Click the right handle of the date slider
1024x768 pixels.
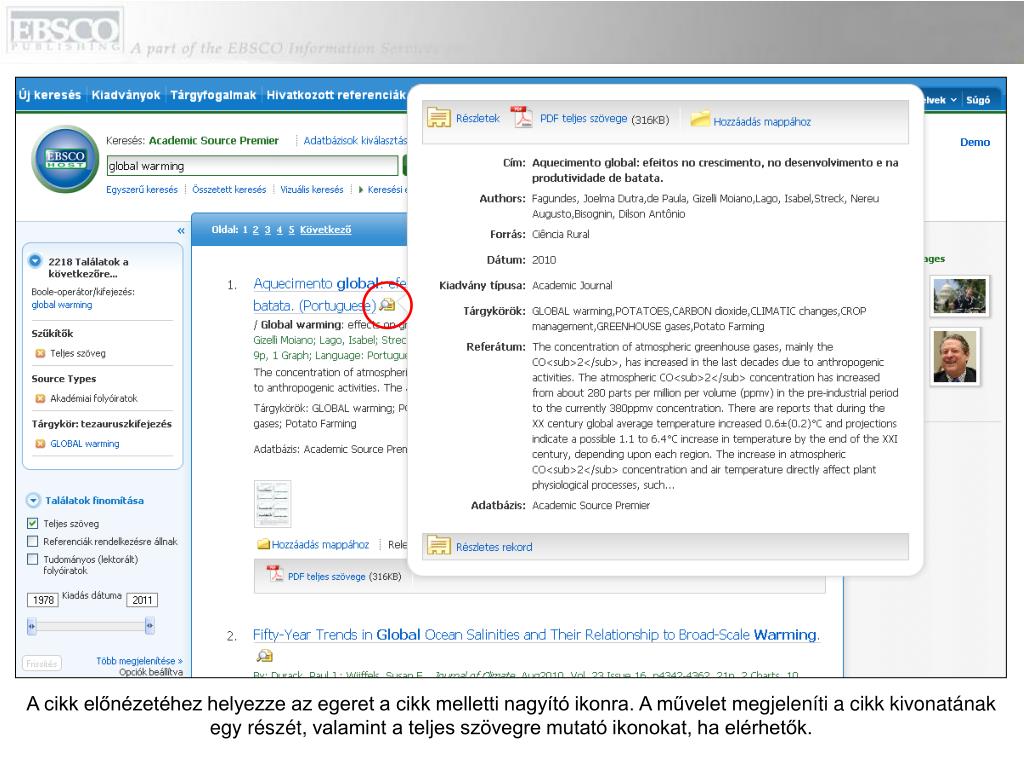(150, 626)
